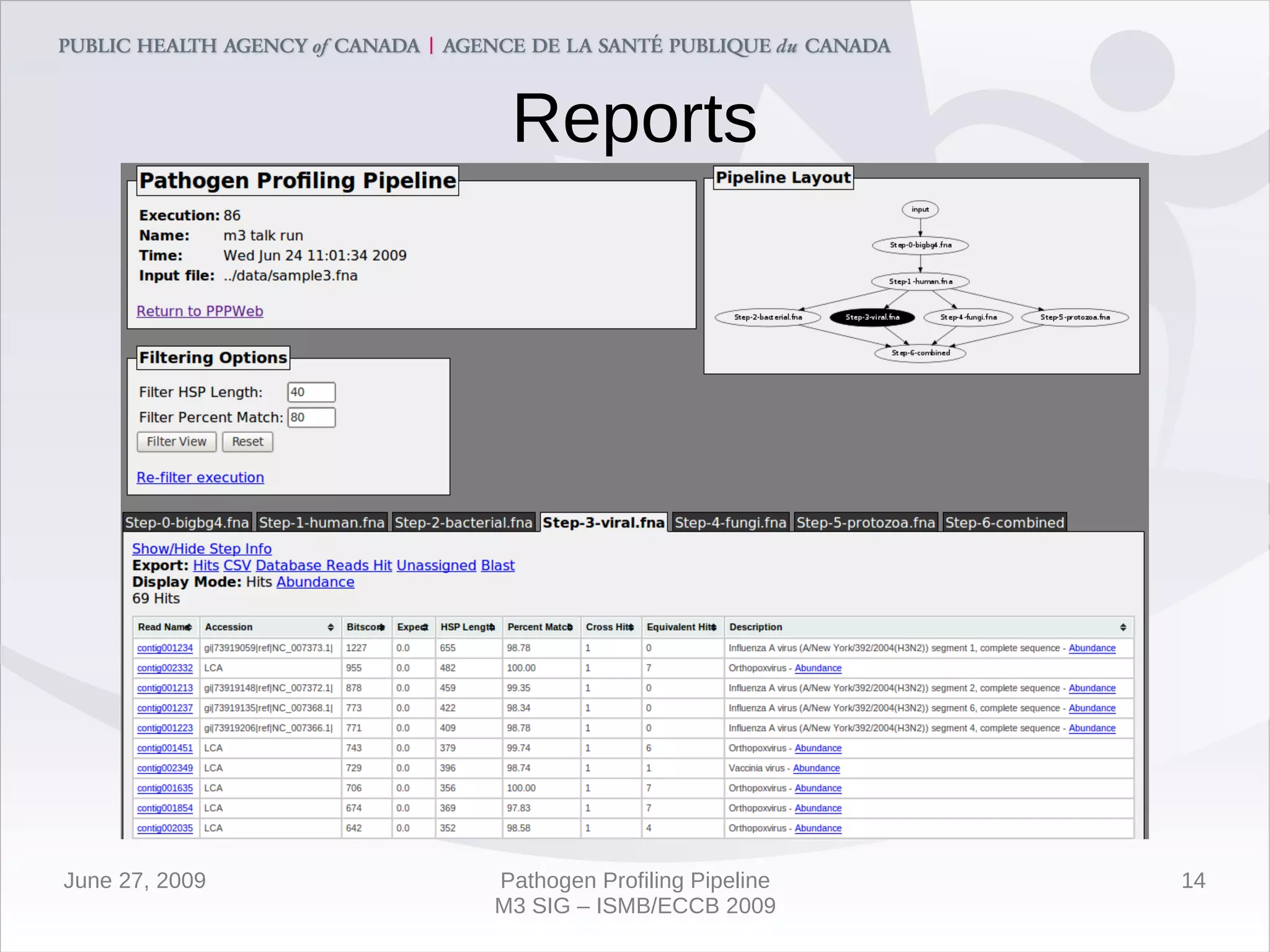
Task: Select Step-2-bacterial.fna node in pipeline graph
Action: pos(768,317)
